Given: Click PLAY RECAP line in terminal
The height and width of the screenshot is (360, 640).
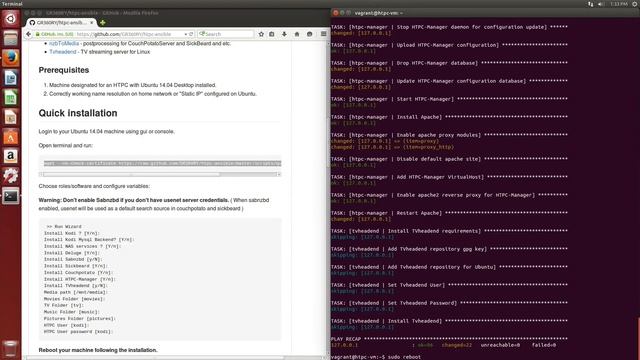Looking at the screenshot, I should [449, 339].
